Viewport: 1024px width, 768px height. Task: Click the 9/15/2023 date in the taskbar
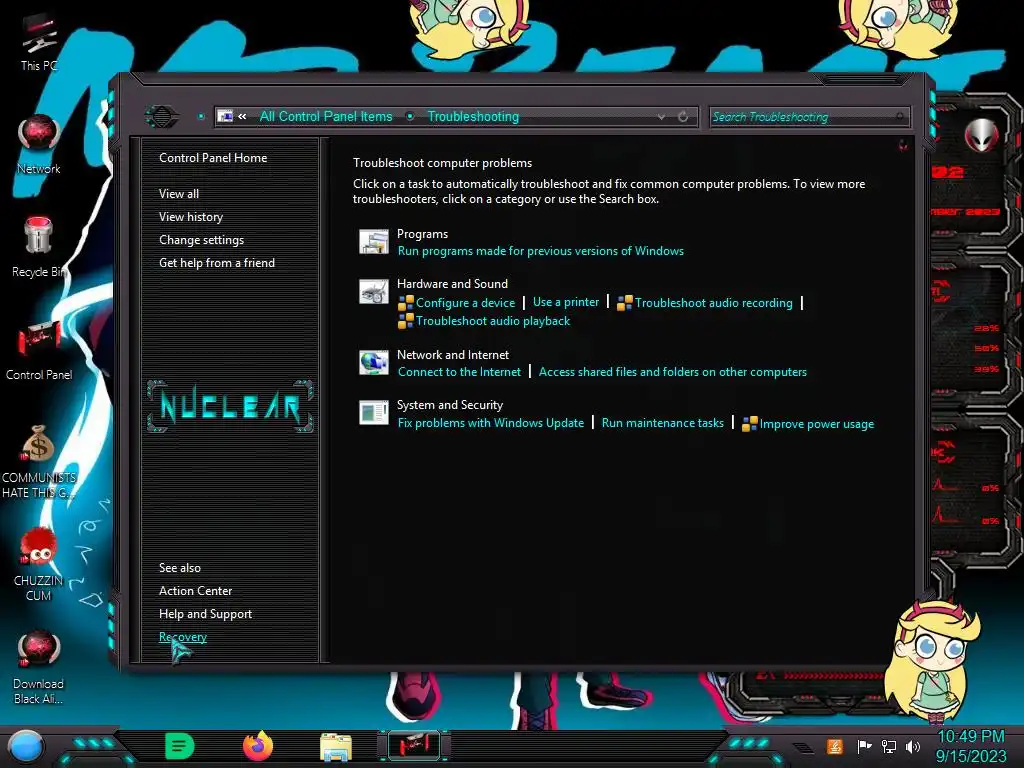[970, 756]
